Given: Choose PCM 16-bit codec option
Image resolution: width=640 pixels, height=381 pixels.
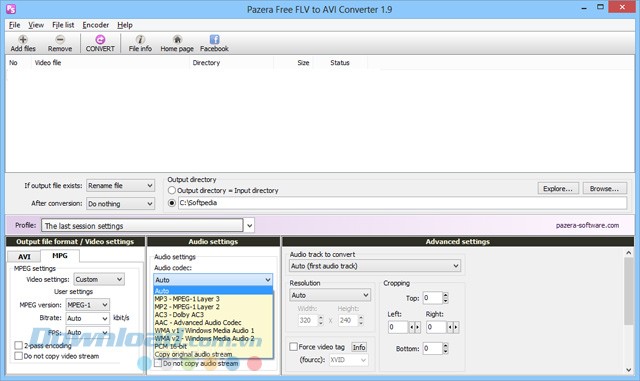Looking at the screenshot, I should click(x=213, y=346).
